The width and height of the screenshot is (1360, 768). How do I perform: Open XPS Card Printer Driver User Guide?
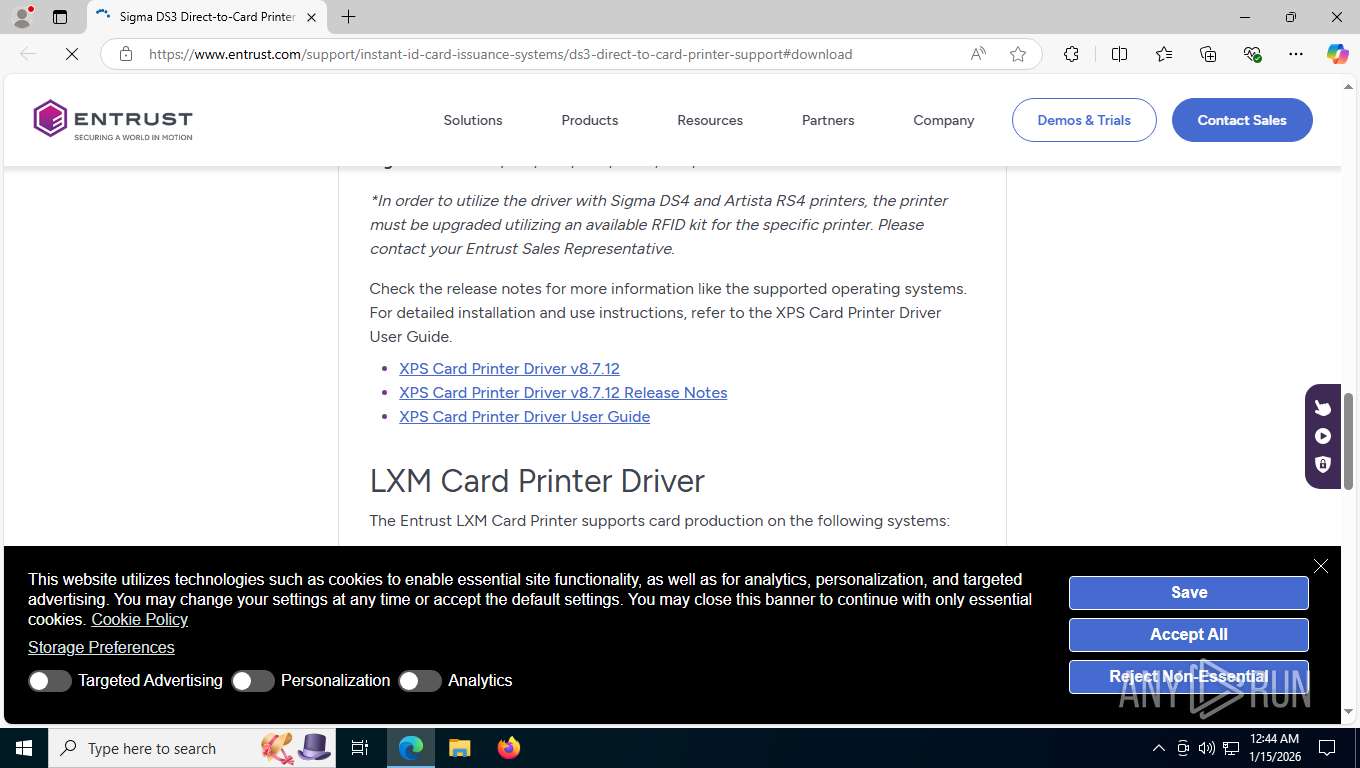524,416
